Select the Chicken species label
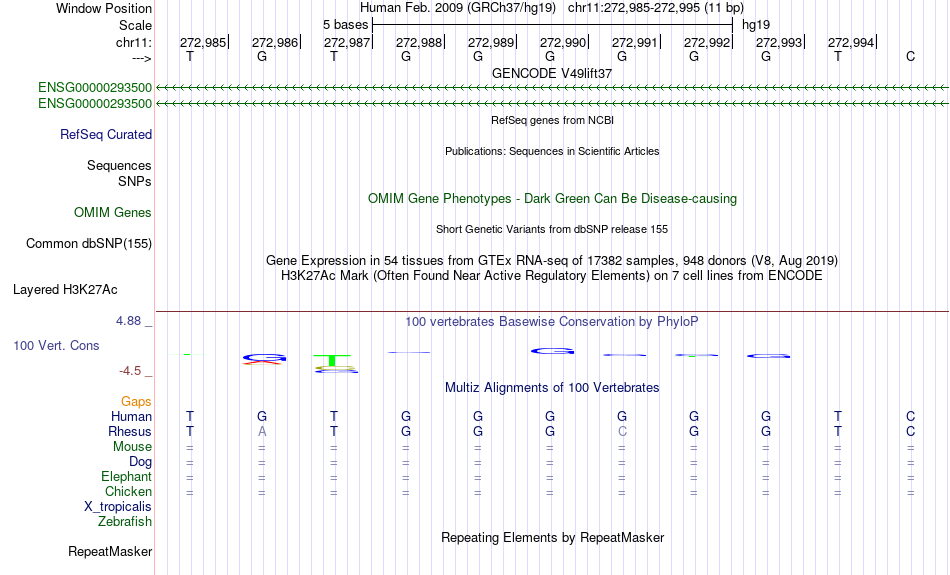Screen dimensions: 950x575 point(128,491)
